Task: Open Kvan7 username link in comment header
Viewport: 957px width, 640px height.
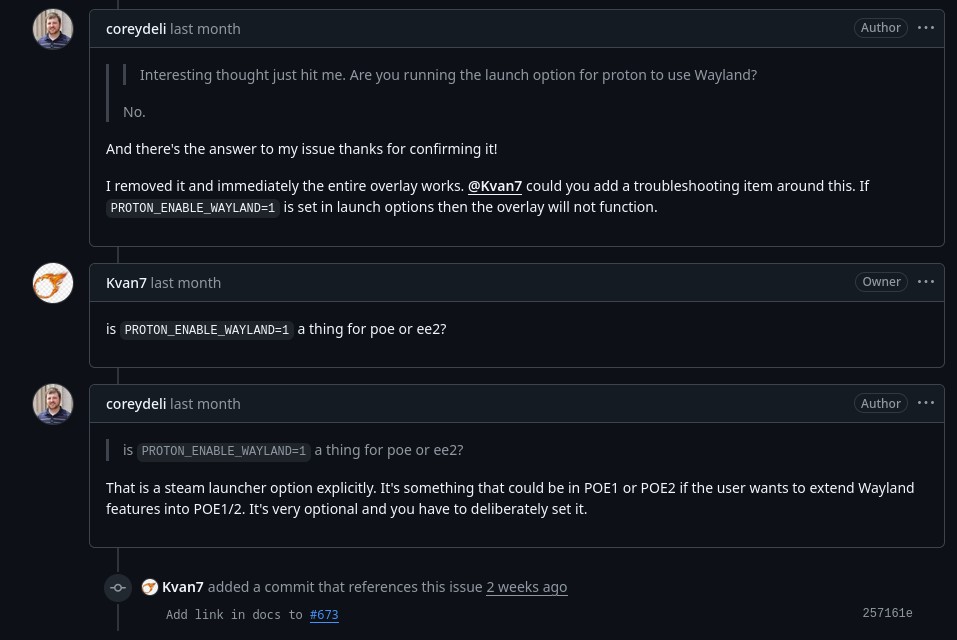Action: (x=126, y=283)
